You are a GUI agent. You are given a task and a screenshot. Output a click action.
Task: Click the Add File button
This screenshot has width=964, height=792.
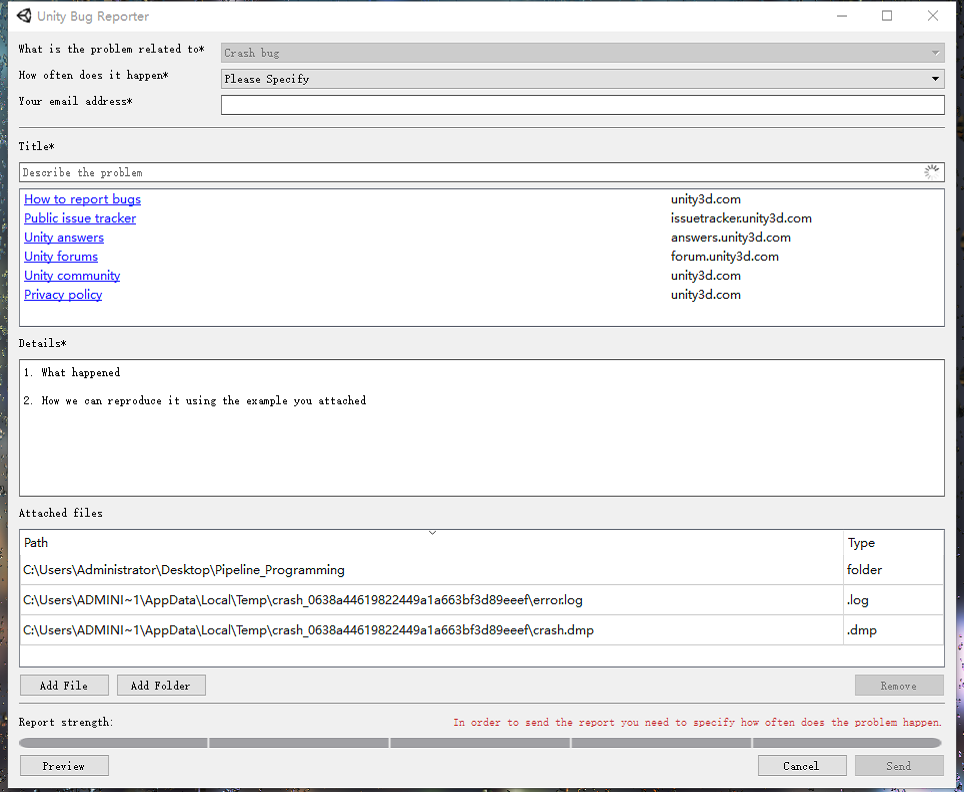click(65, 685)
